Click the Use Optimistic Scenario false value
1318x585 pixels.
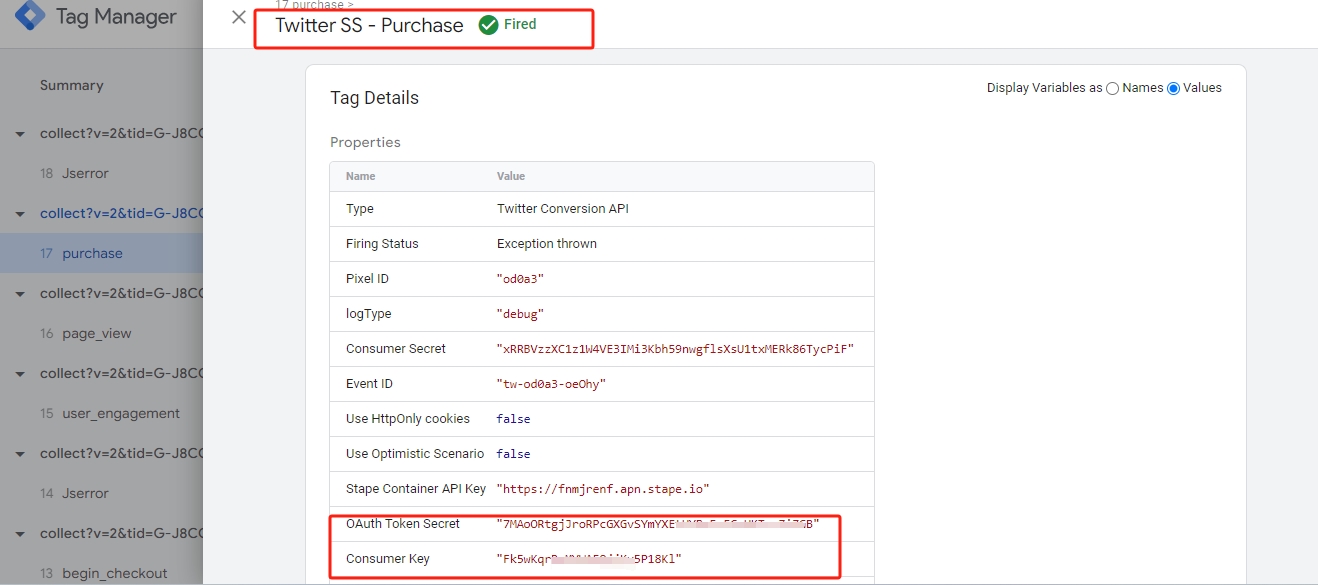coord(513,454)
